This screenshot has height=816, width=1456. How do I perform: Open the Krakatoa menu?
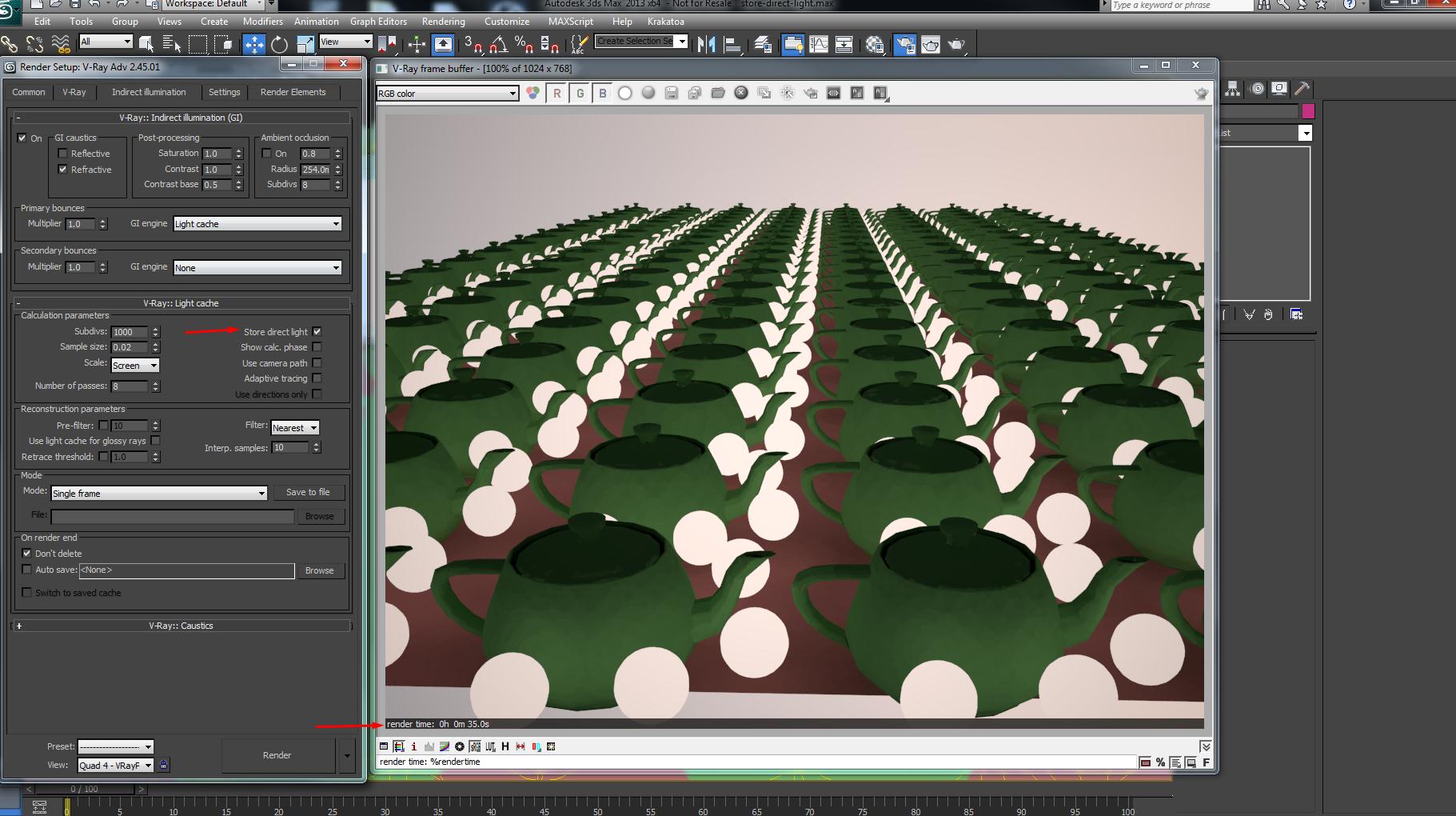point(666,22)
